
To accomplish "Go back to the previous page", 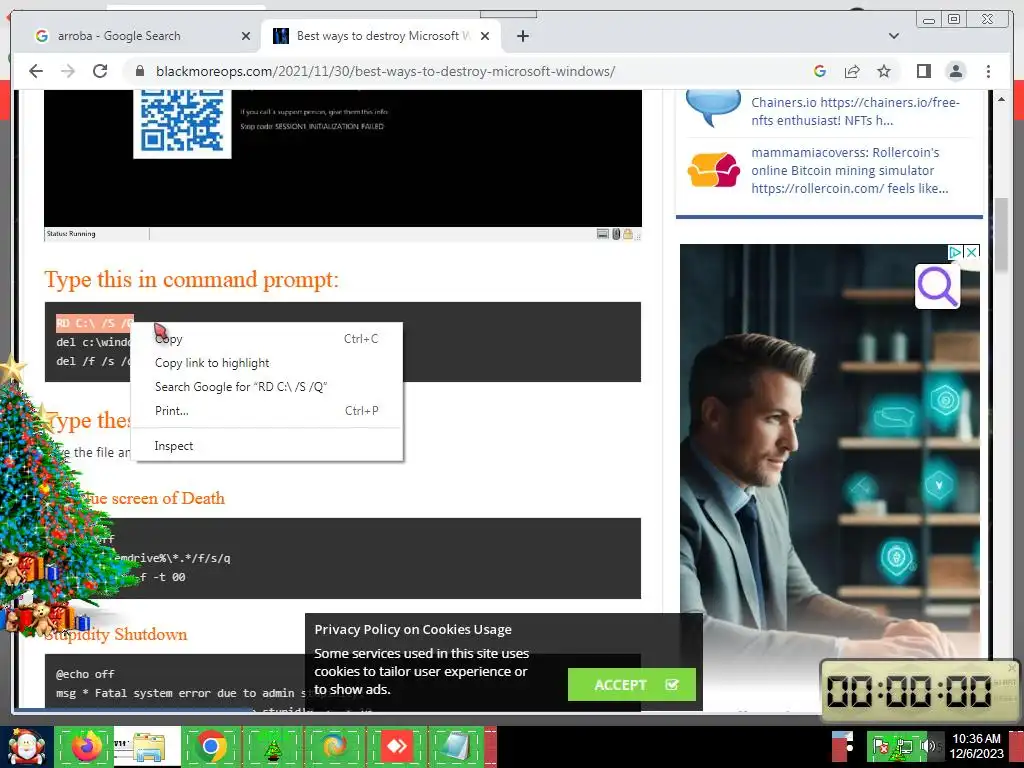I will tap(36, 71).
